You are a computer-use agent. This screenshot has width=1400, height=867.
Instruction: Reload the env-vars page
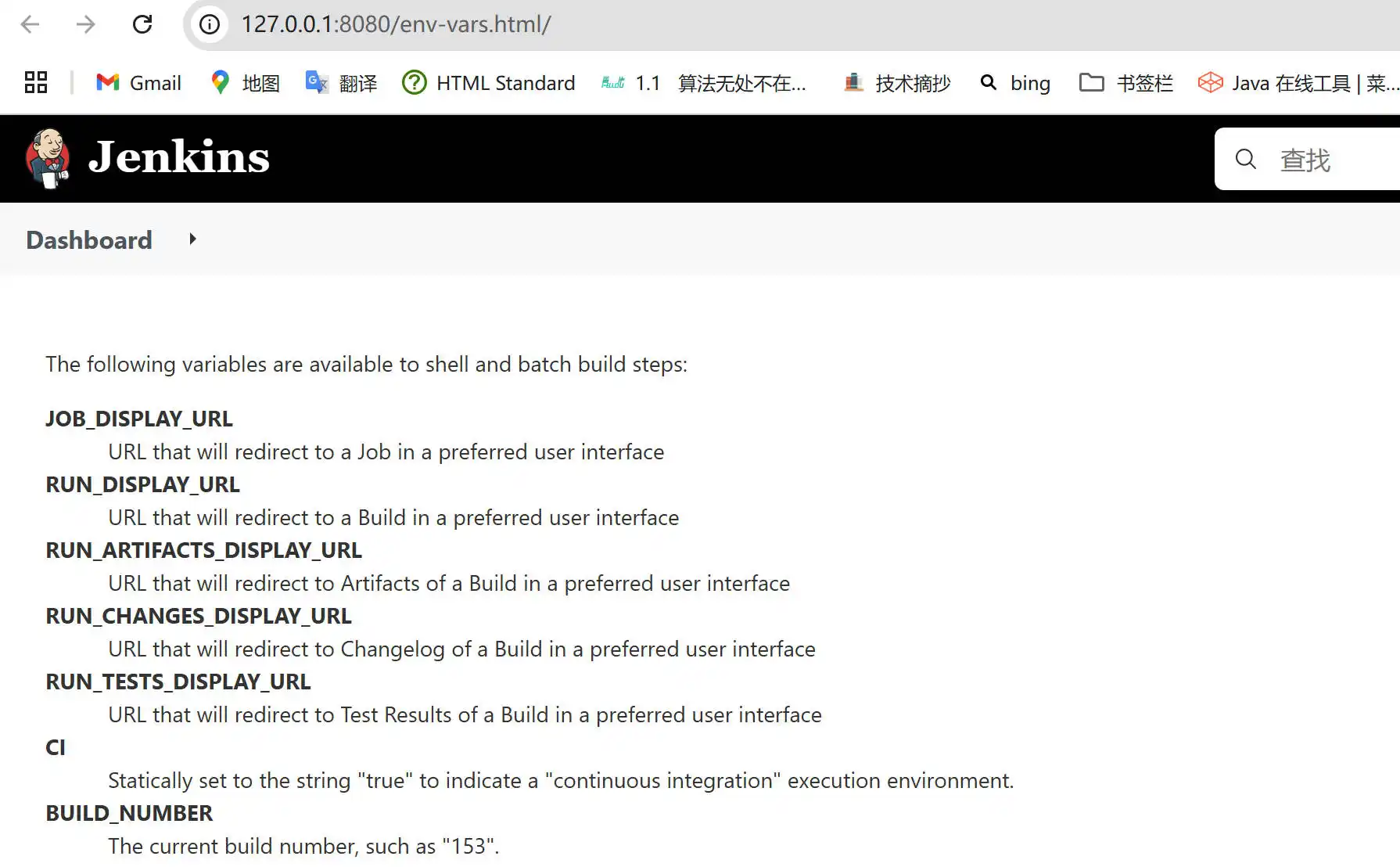(x=142, y=24)
